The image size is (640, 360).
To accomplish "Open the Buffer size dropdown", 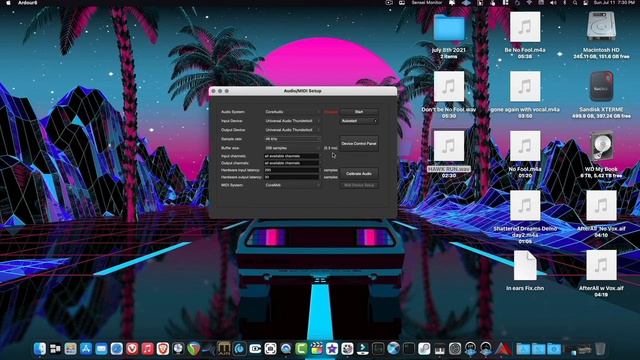I will coord(292,148).
